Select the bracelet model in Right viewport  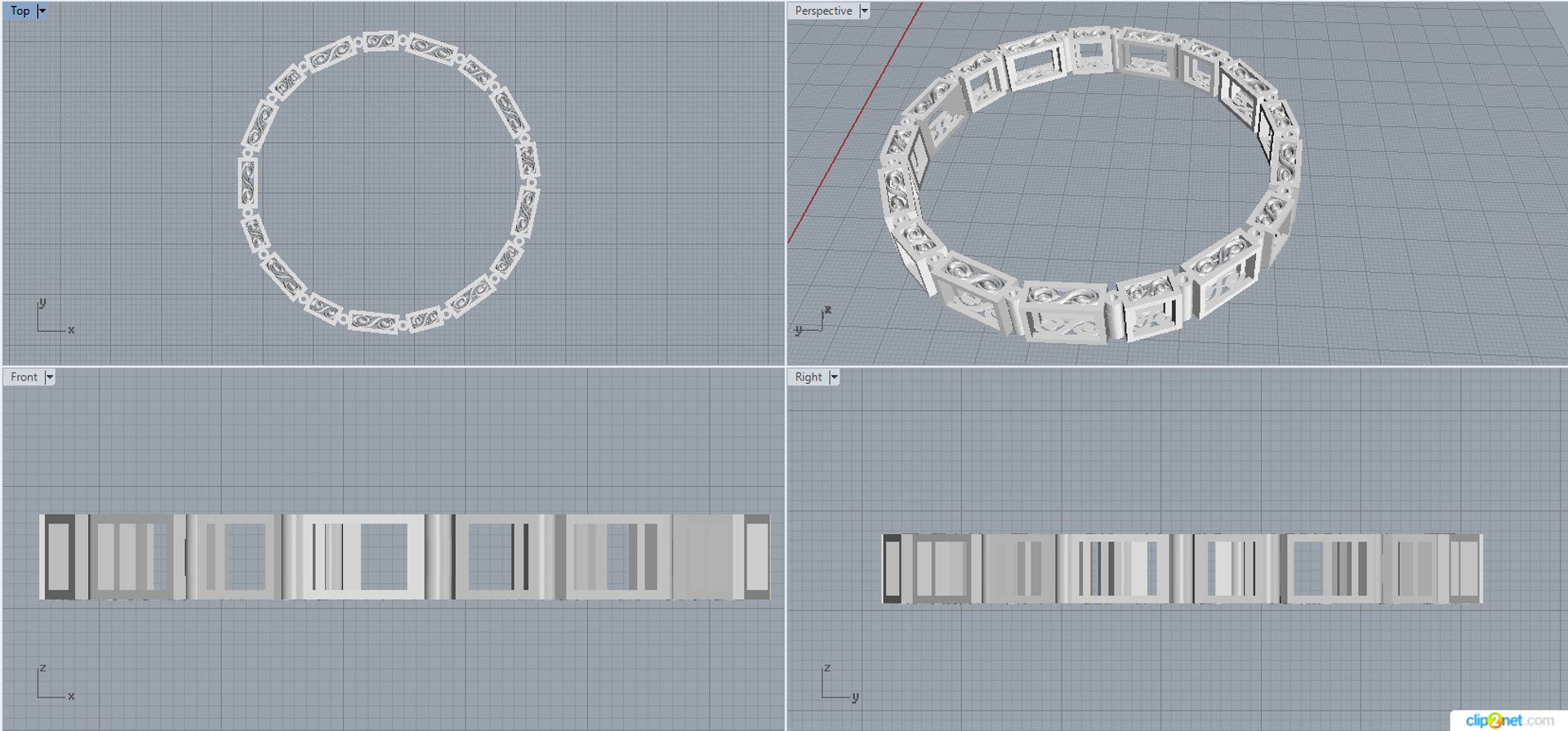(x=1182, y=568)
